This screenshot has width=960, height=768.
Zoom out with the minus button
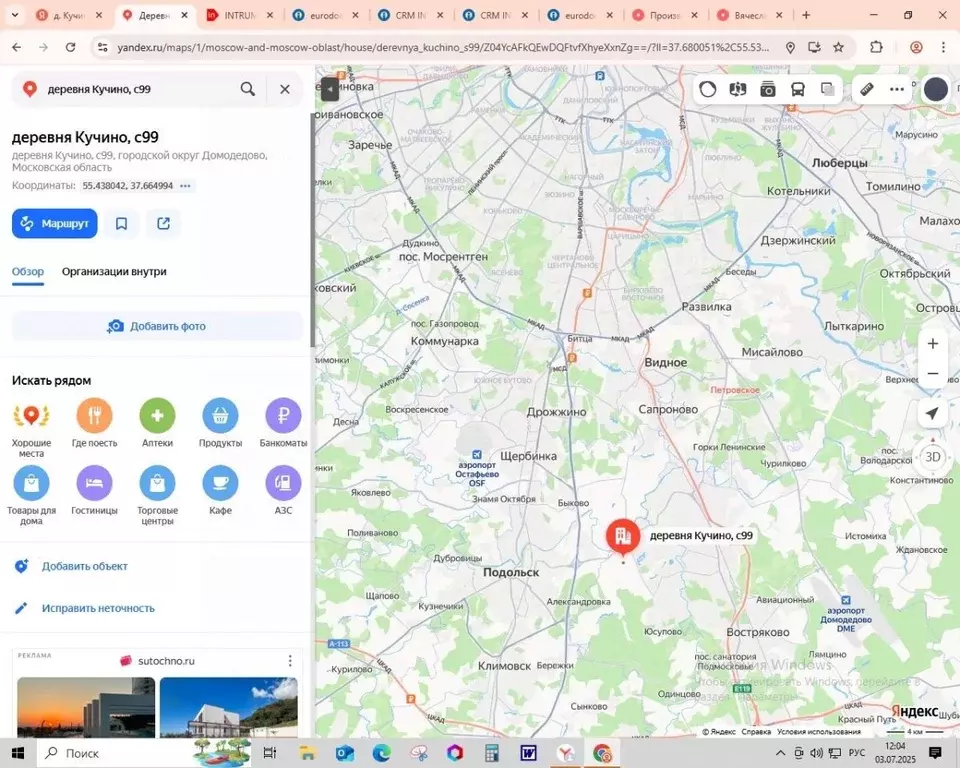pos(932,373)
